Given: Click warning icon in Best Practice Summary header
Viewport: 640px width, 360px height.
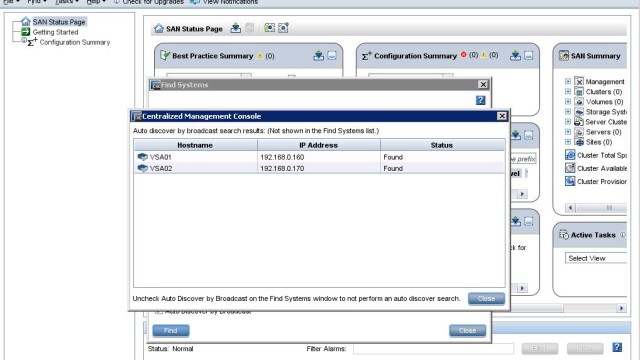Looking at the screenshot, I should pos(260,56).
